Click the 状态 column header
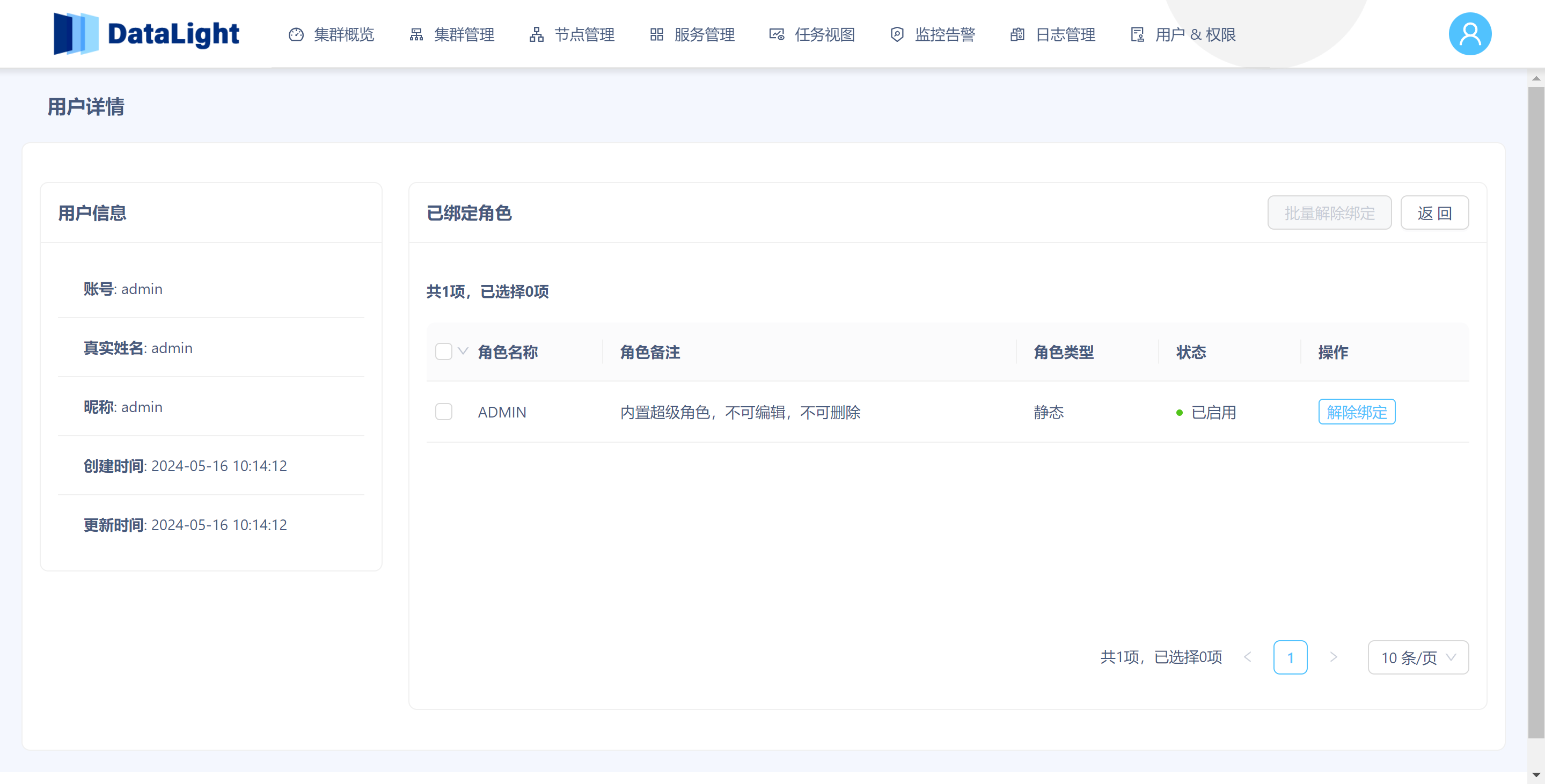 (x=1191, y=352)
